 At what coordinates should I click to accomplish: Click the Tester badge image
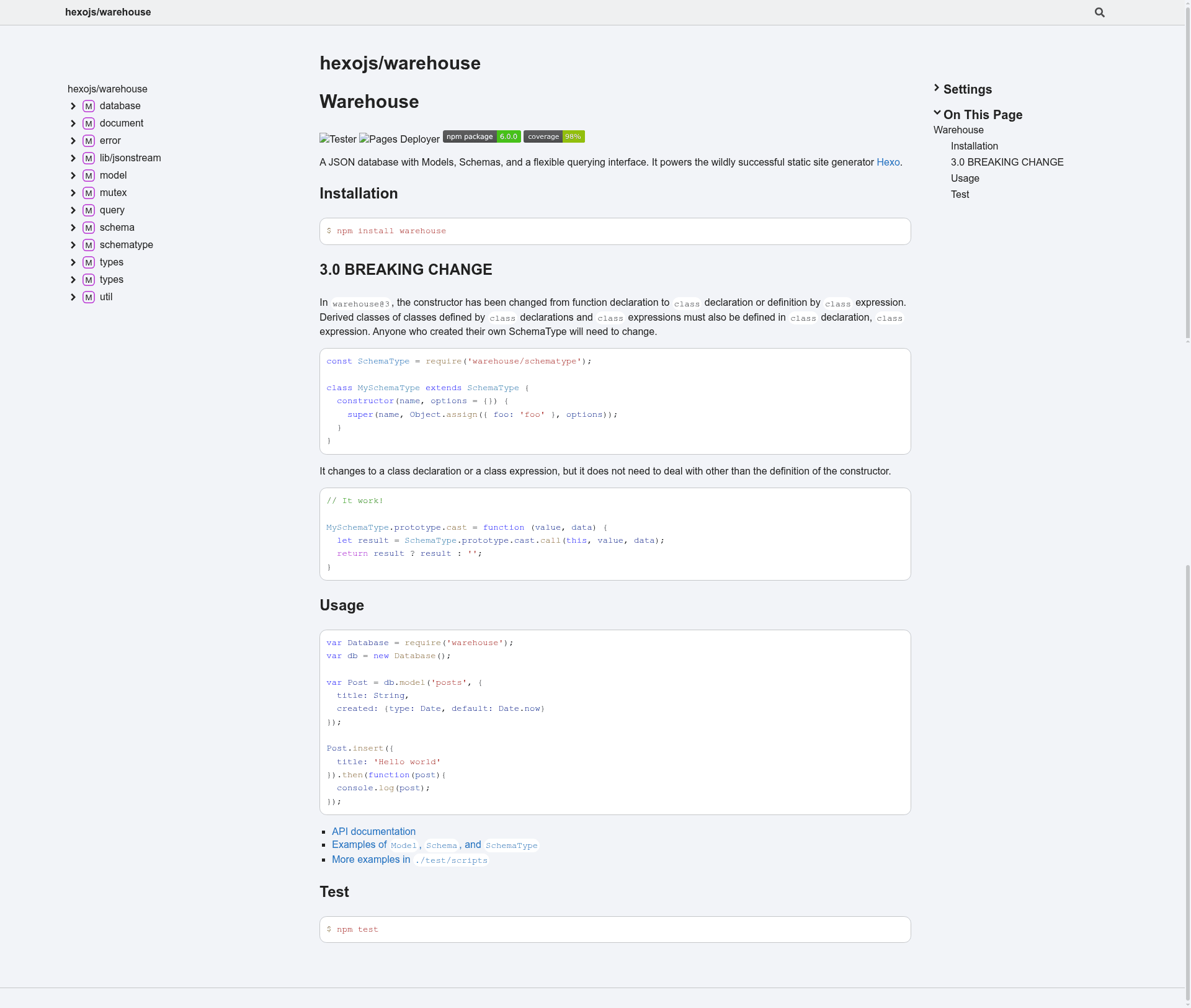[x=338, y=139]
